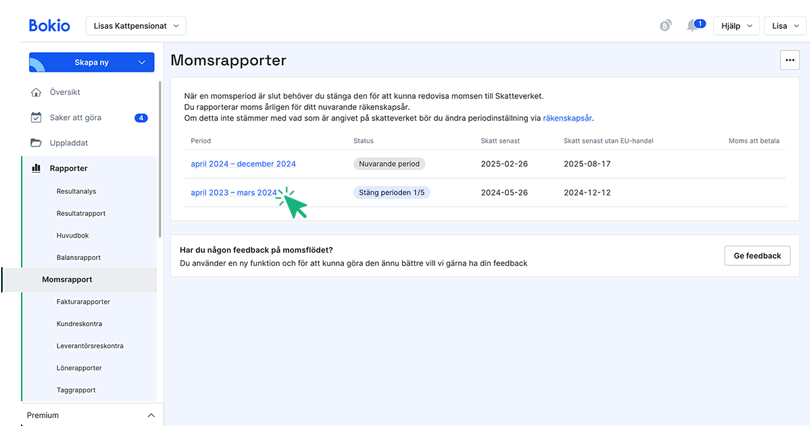Open the april 2024 – december 2024 period
The height and width of the screenshot is (426, 810).
coord(243,163)
